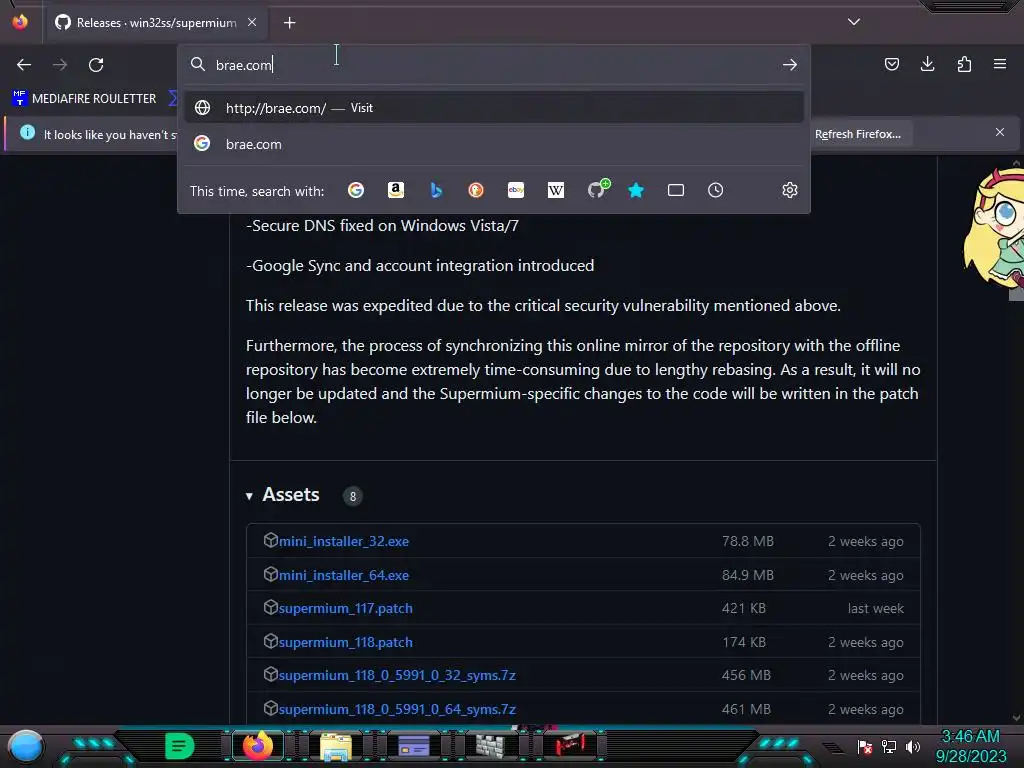Search this time with eBay icon

click(516, 190)
